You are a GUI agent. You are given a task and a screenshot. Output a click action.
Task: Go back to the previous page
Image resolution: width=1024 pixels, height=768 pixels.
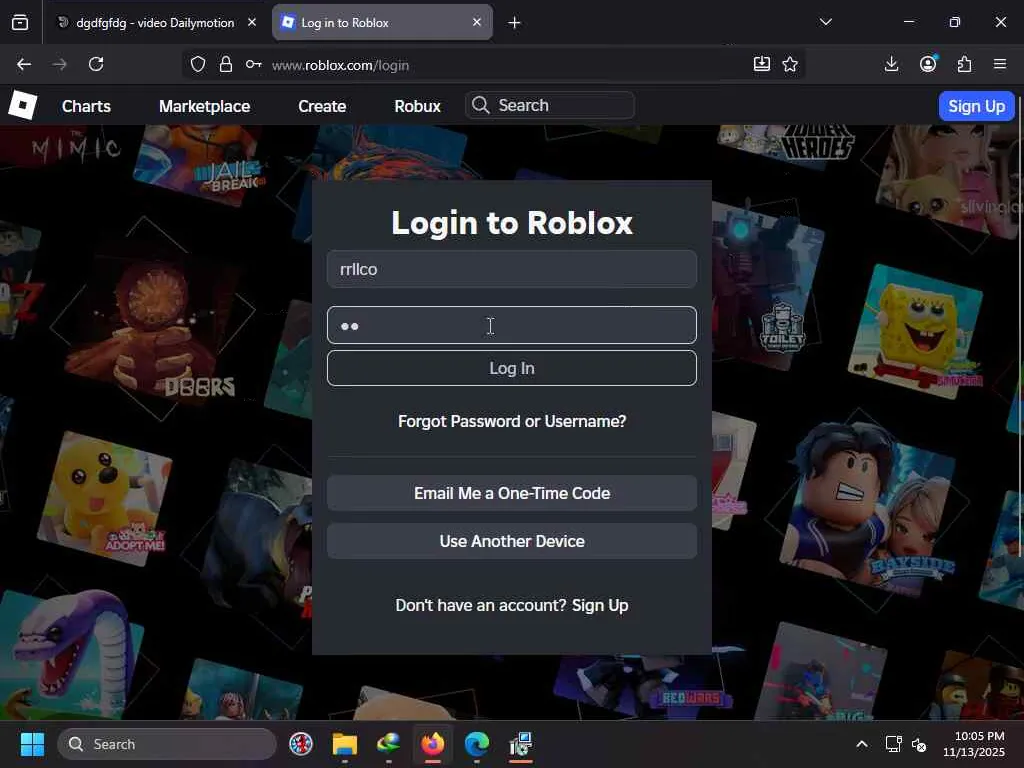(x=24, y=64)
